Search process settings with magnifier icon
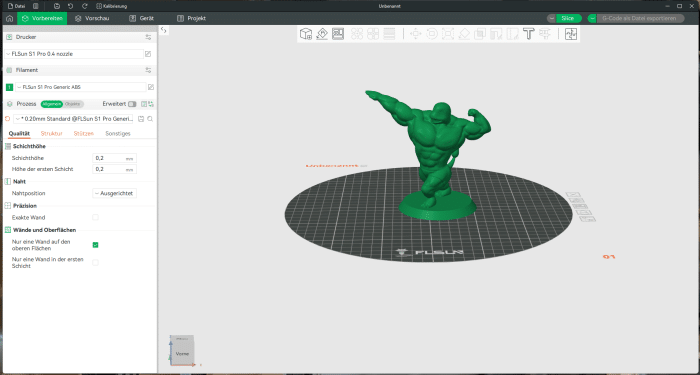The height and width of the screenshot is (375, 700). tap(150, 119)
